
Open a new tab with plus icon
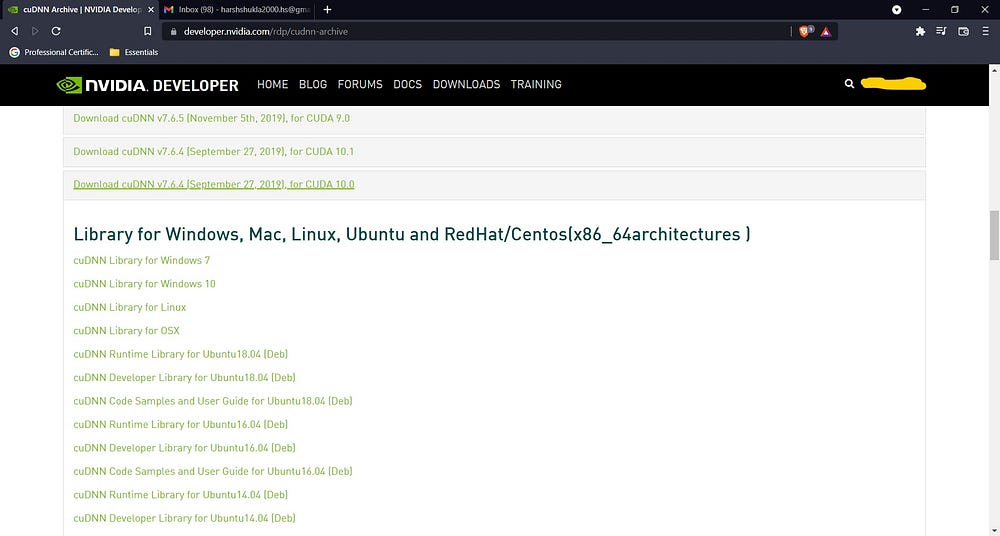tap(327, 10)
